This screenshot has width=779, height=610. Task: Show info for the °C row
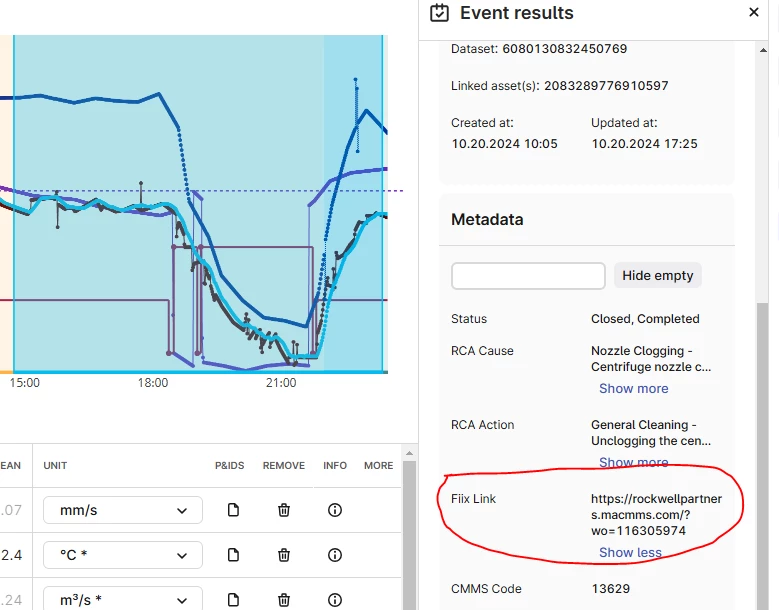coord(335,555)
